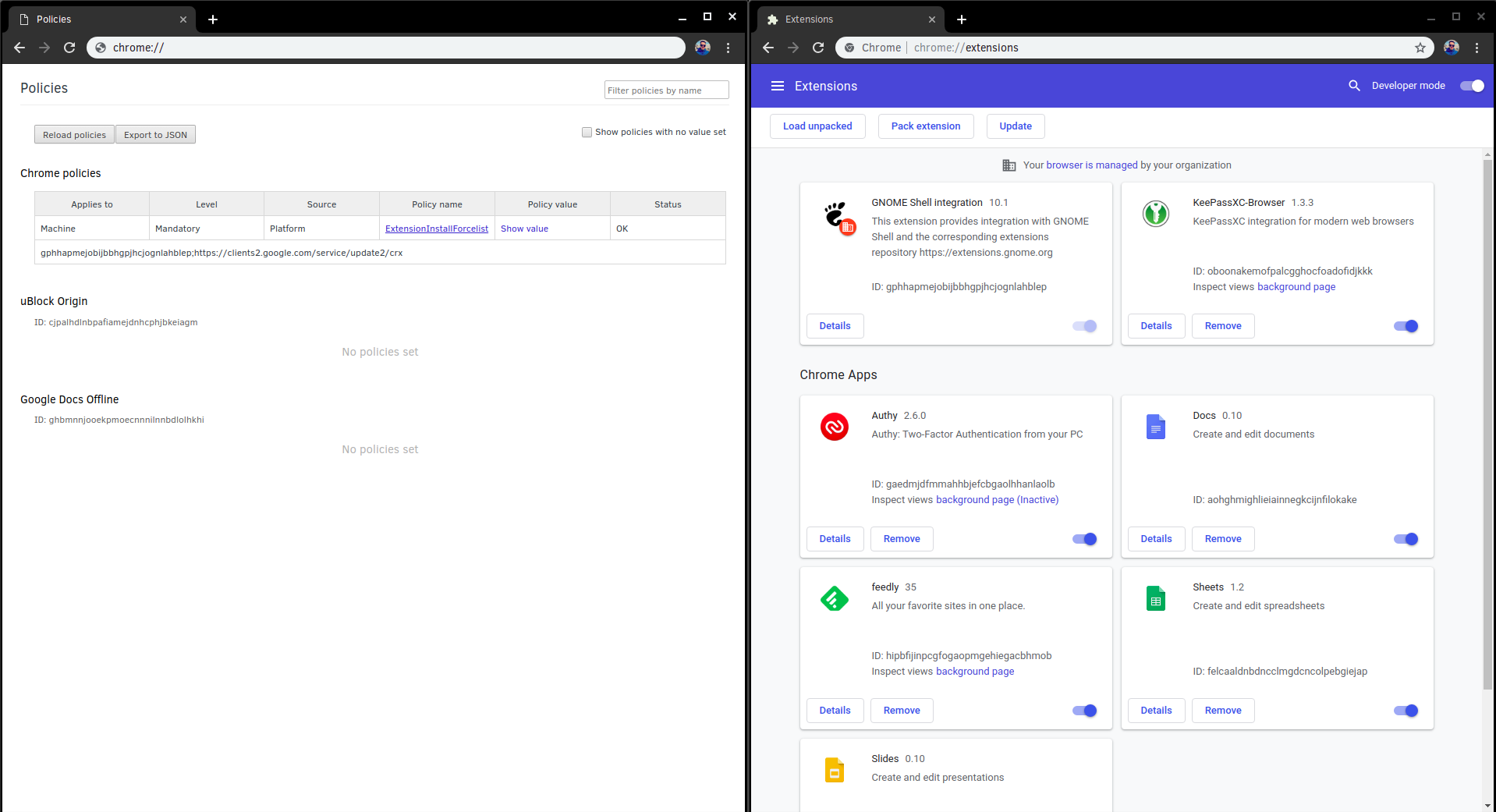Select the Extensions browser tab

846,20
